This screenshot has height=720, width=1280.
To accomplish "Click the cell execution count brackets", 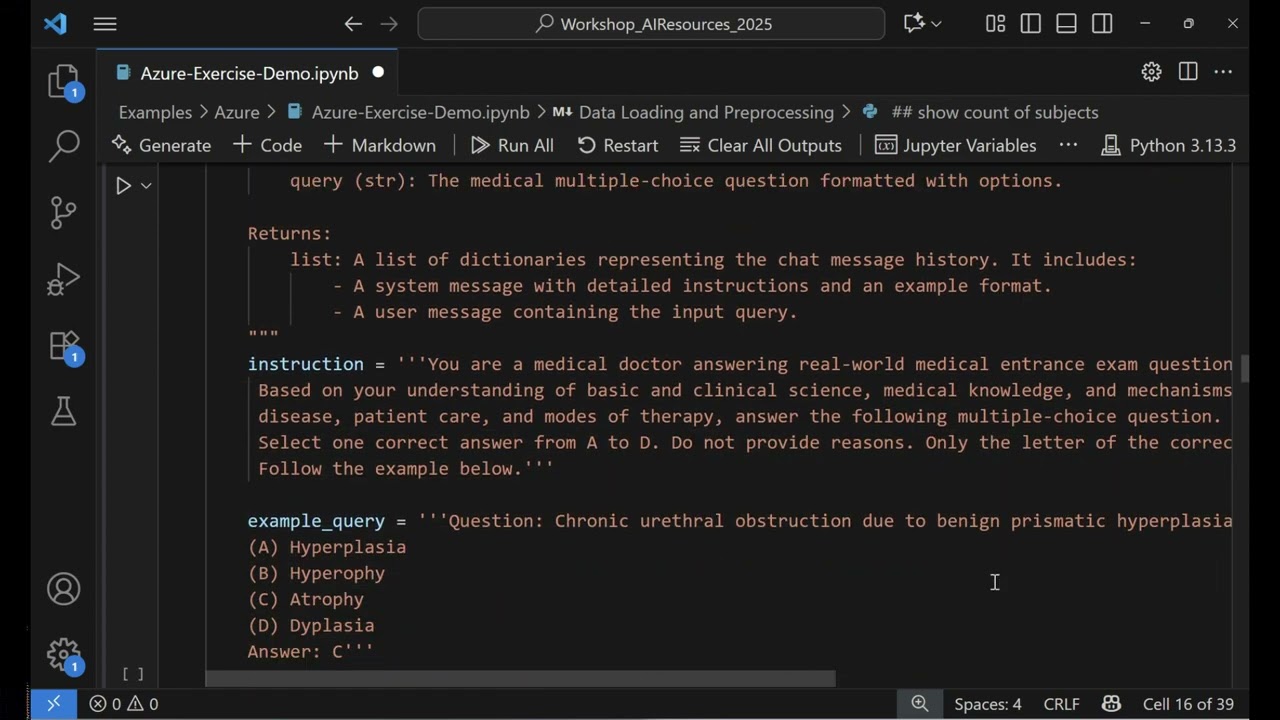I will click(133, 675).
